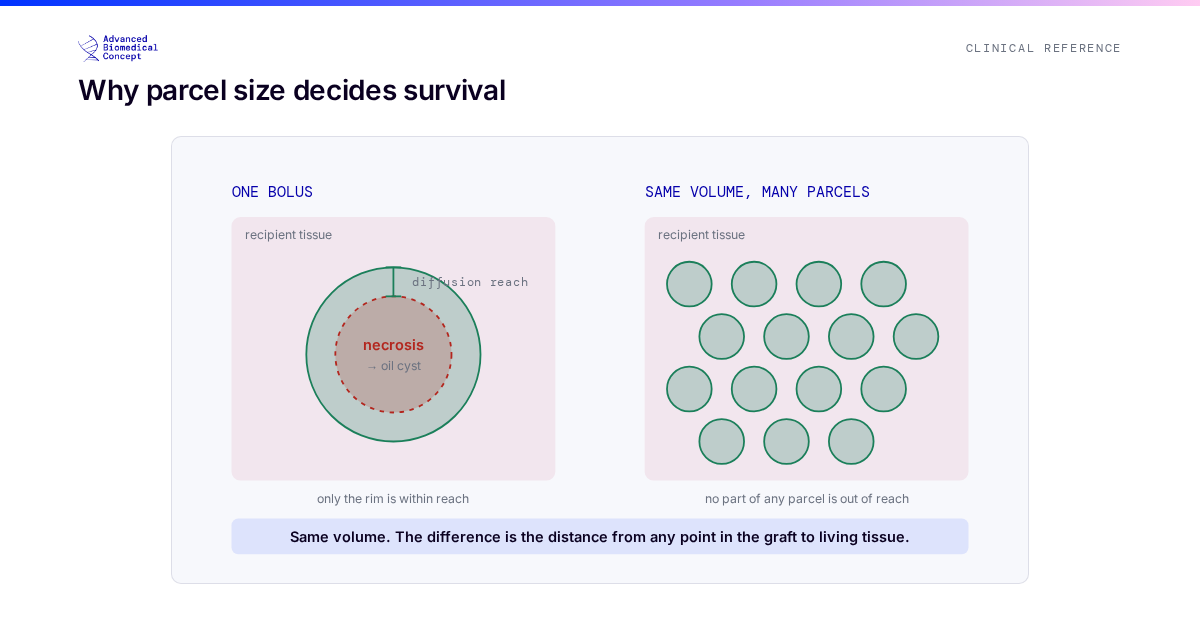Click the 'SAME VOLUME, MANY PARCELS' title

(757, 192)
